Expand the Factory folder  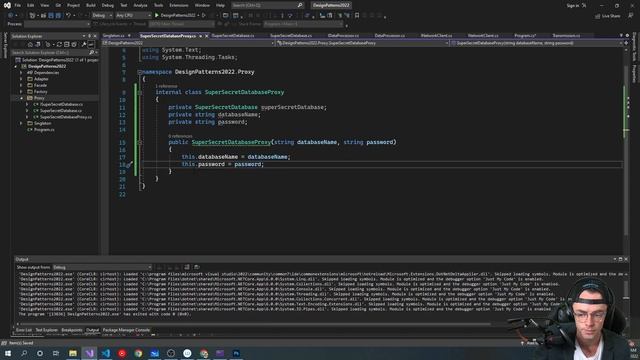(21, 92)
